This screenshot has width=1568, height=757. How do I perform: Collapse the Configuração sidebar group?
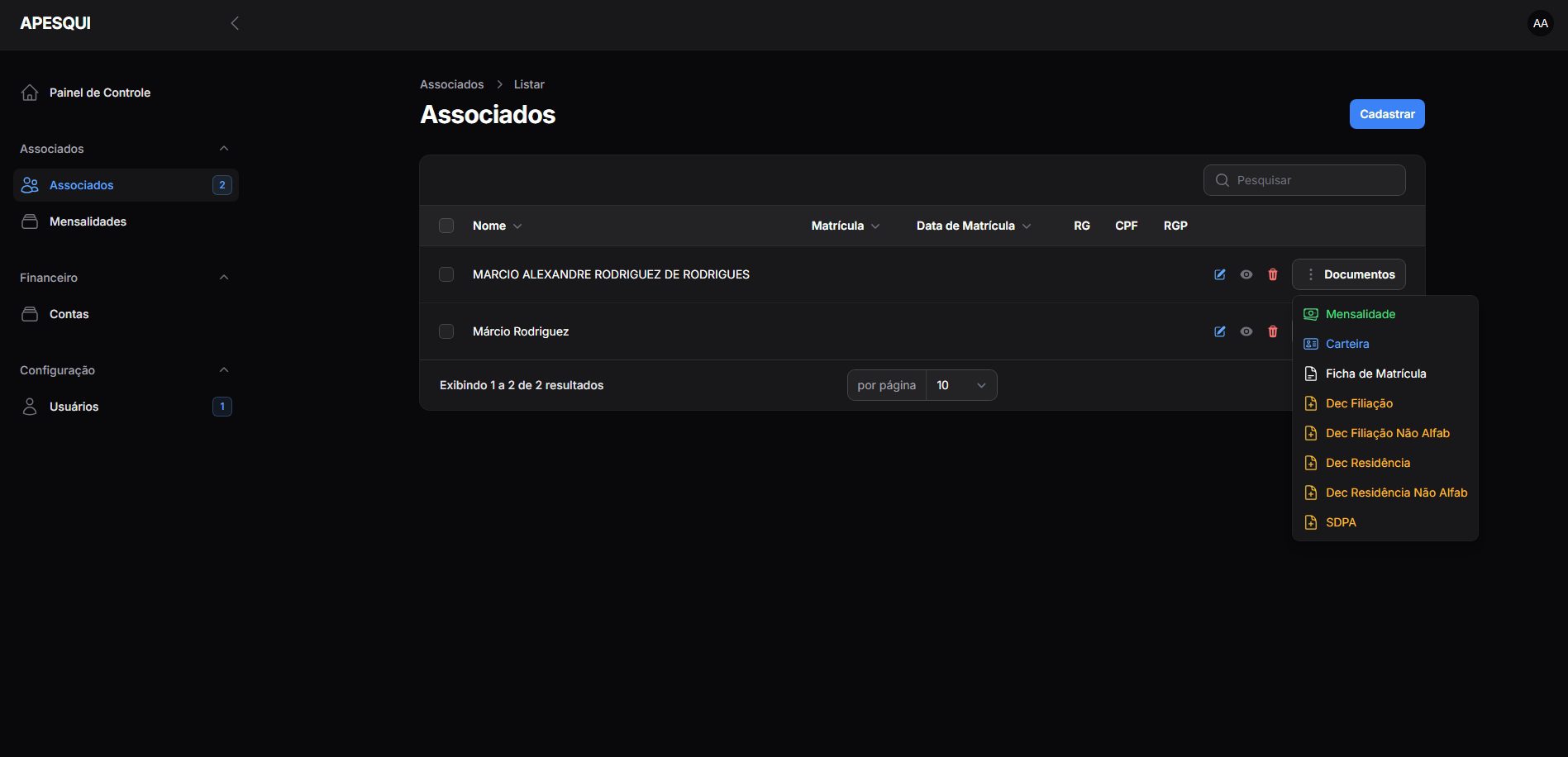(223, 370)
